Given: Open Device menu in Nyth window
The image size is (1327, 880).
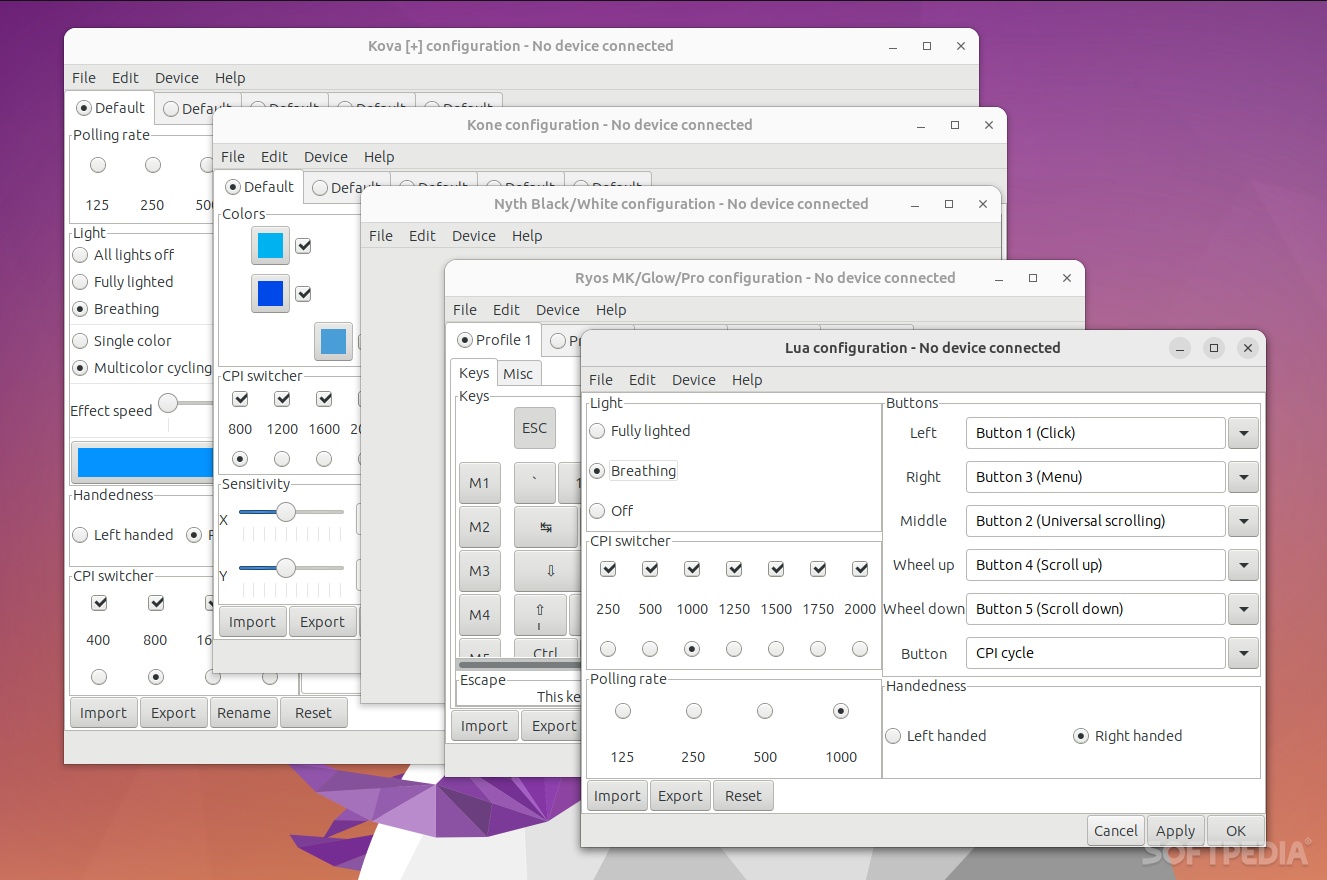Looking at the screenshot, I should pos(474,236).
